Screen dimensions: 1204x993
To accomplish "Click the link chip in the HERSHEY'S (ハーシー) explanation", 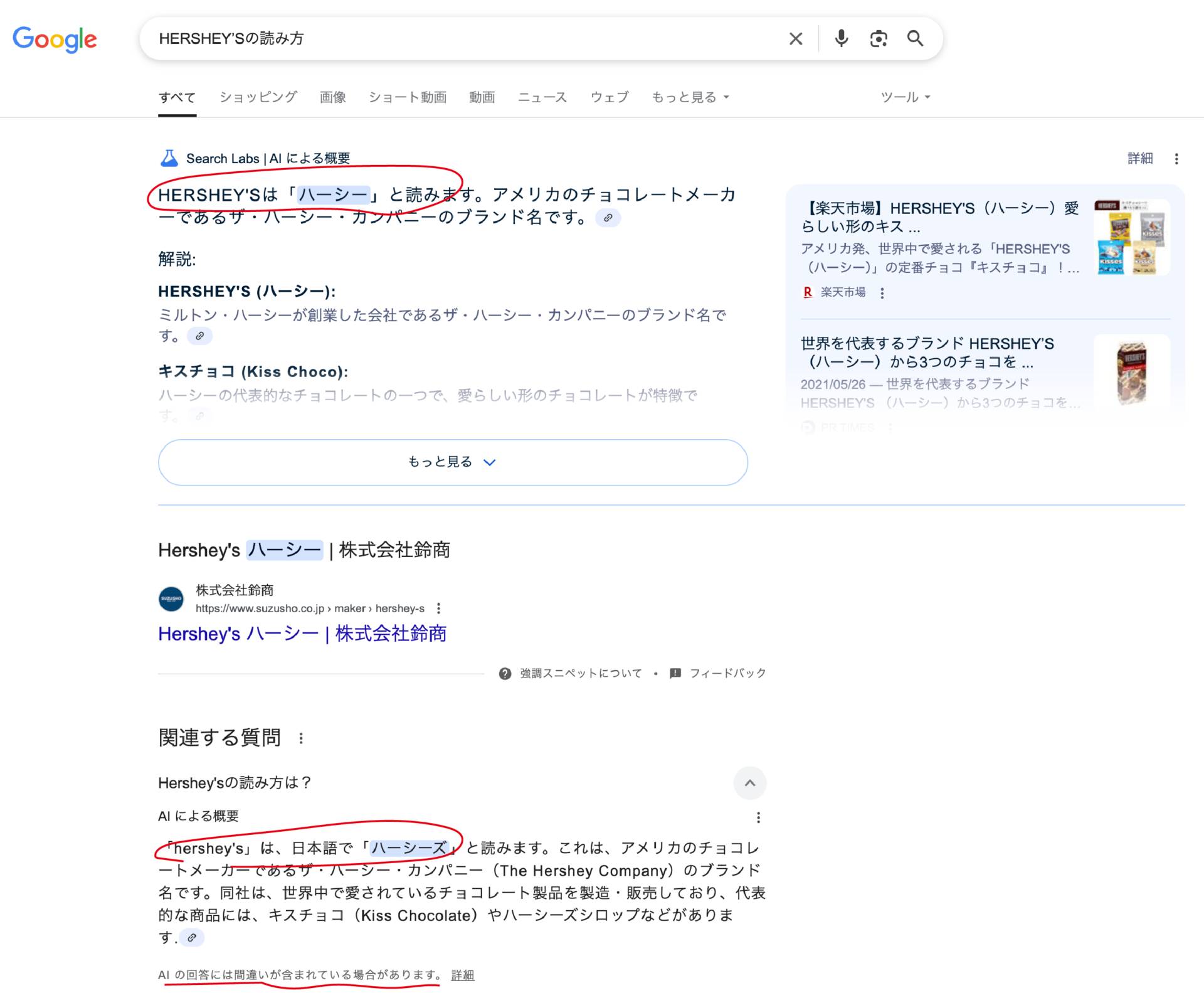I will point(199,336).
